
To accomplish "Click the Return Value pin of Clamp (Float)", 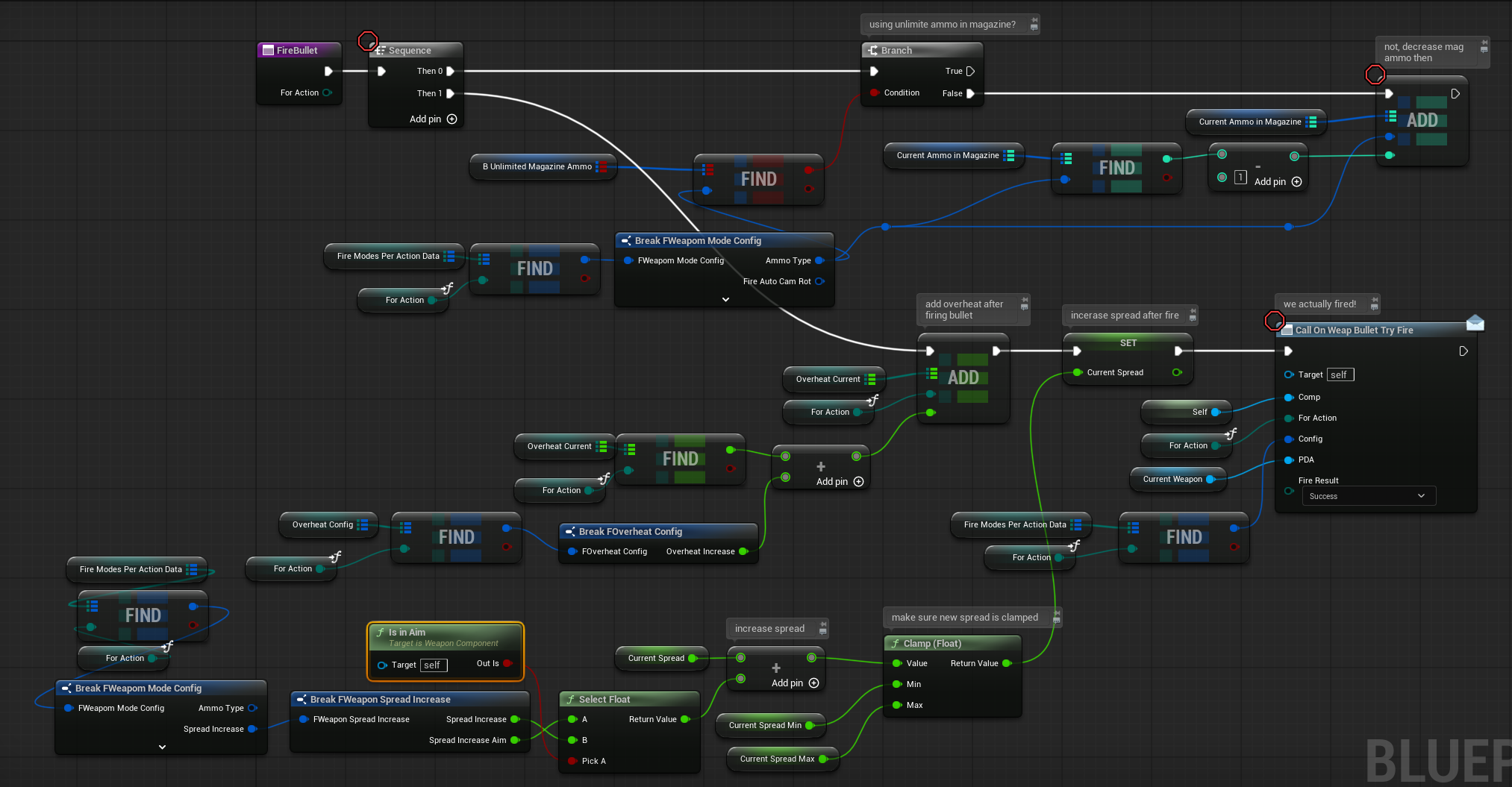I will tap(1006, 663).
